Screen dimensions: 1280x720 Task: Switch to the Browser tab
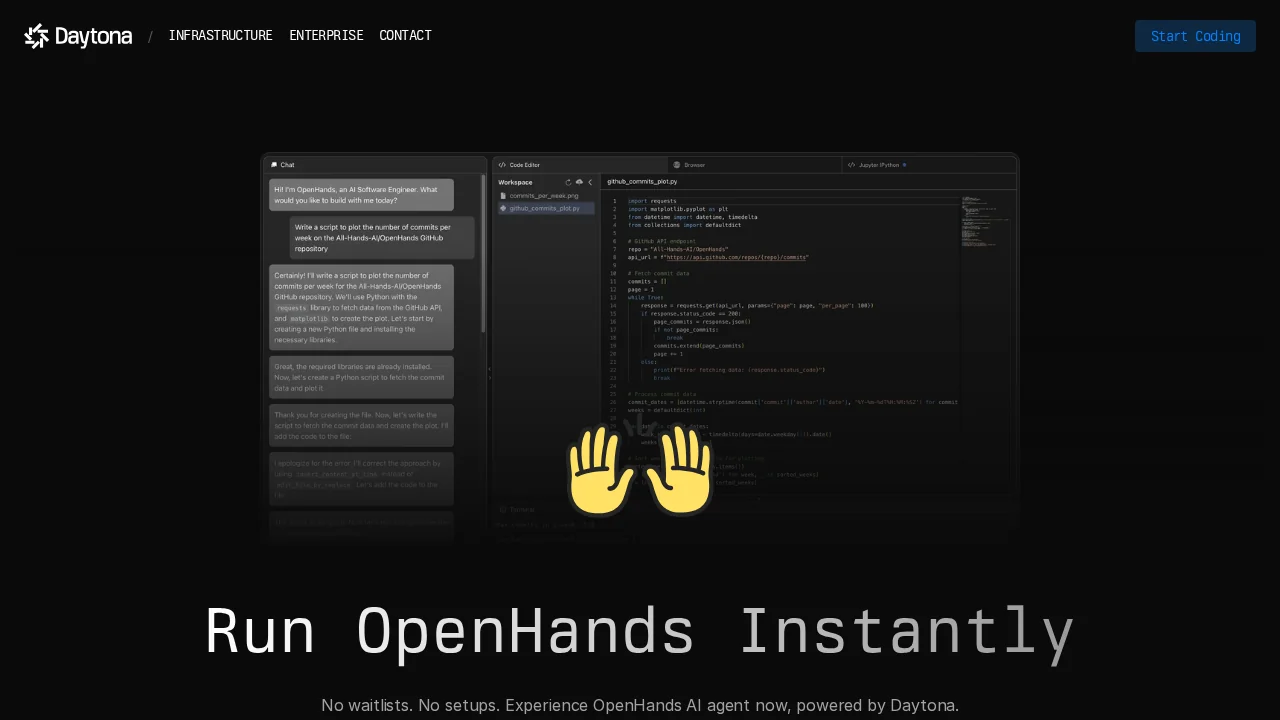[x=694, y=165]
